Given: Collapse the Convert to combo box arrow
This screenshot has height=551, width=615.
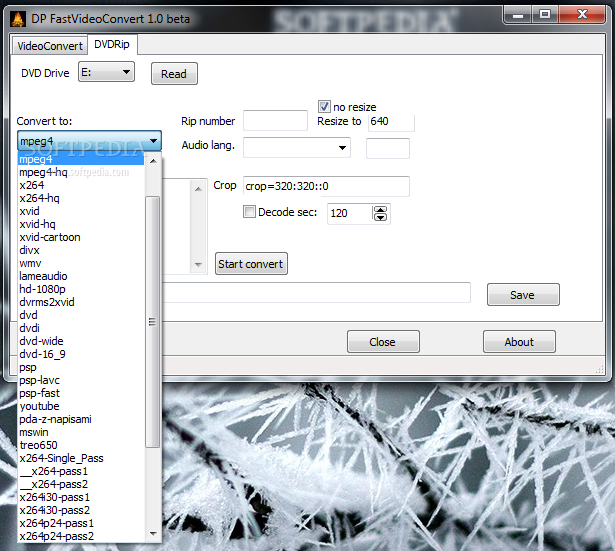Looking at the screenshot, I should tap(153, 141).
